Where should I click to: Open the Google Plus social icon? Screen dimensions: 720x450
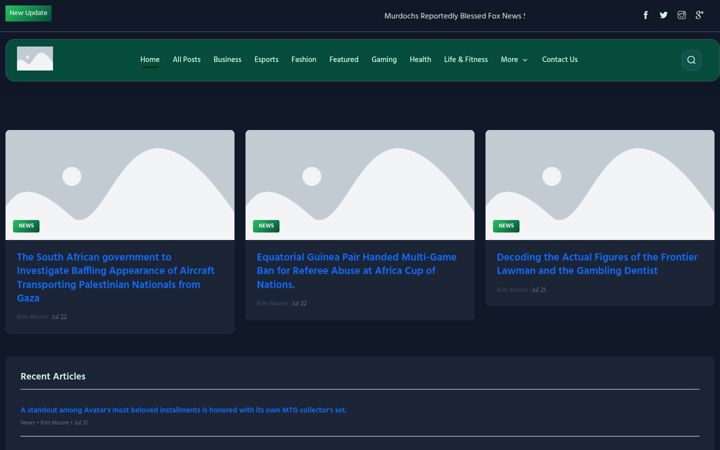pos(699,15)
